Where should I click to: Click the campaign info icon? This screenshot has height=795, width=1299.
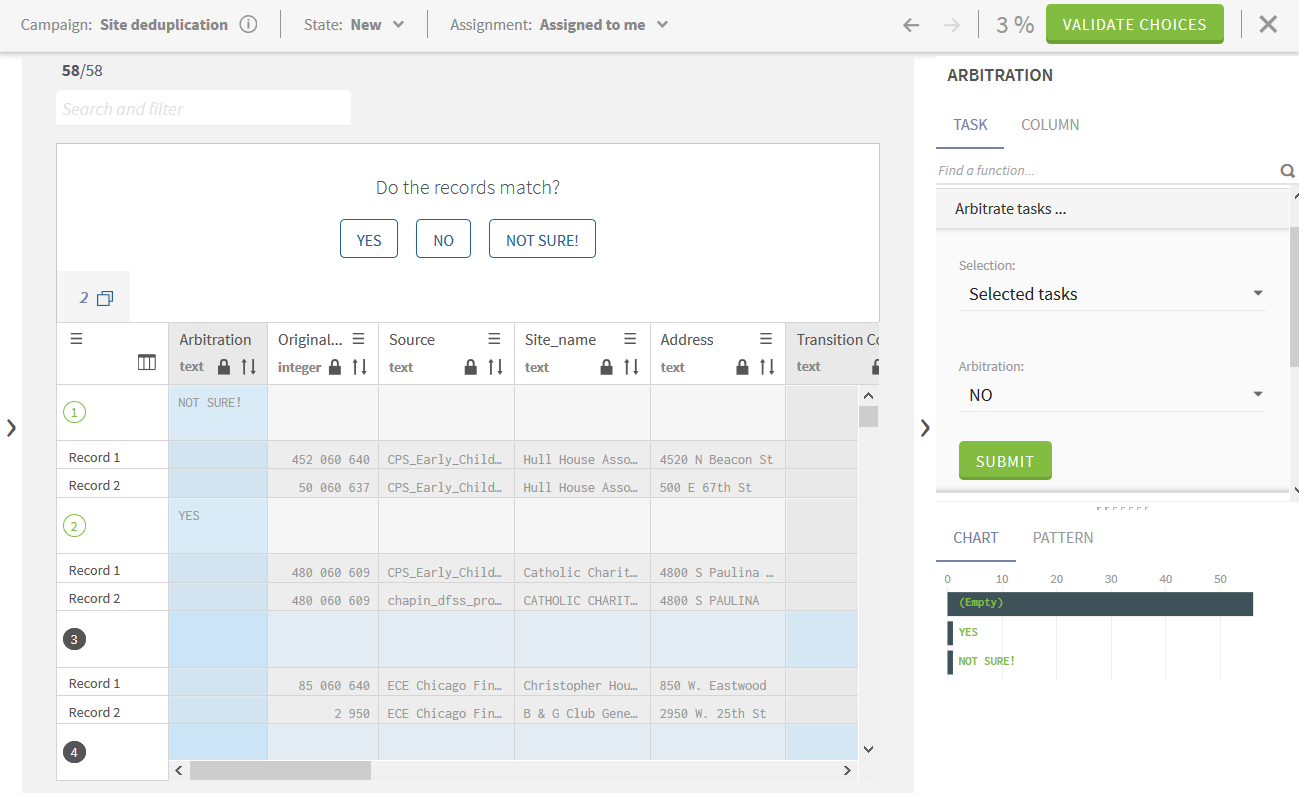point(249,25)
